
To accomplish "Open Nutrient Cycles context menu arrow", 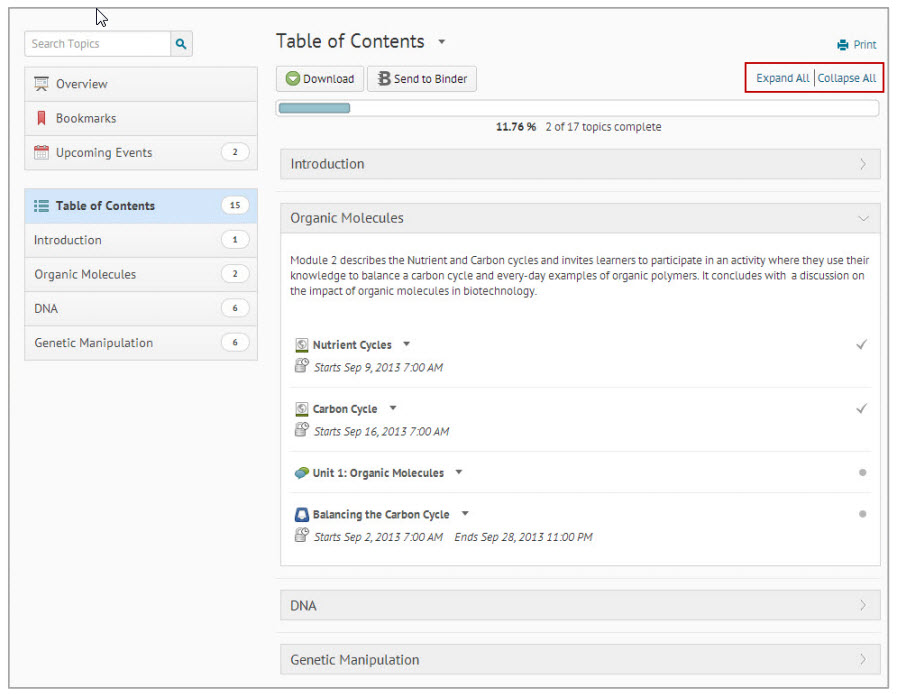I will point(407,345).
